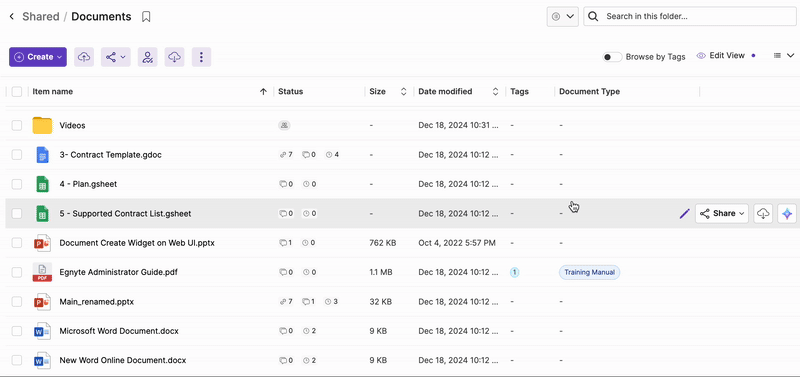Click the purple edit pencil icon
Screen dimensions: 800x377
pyautogui.click(x=684, y=214)
